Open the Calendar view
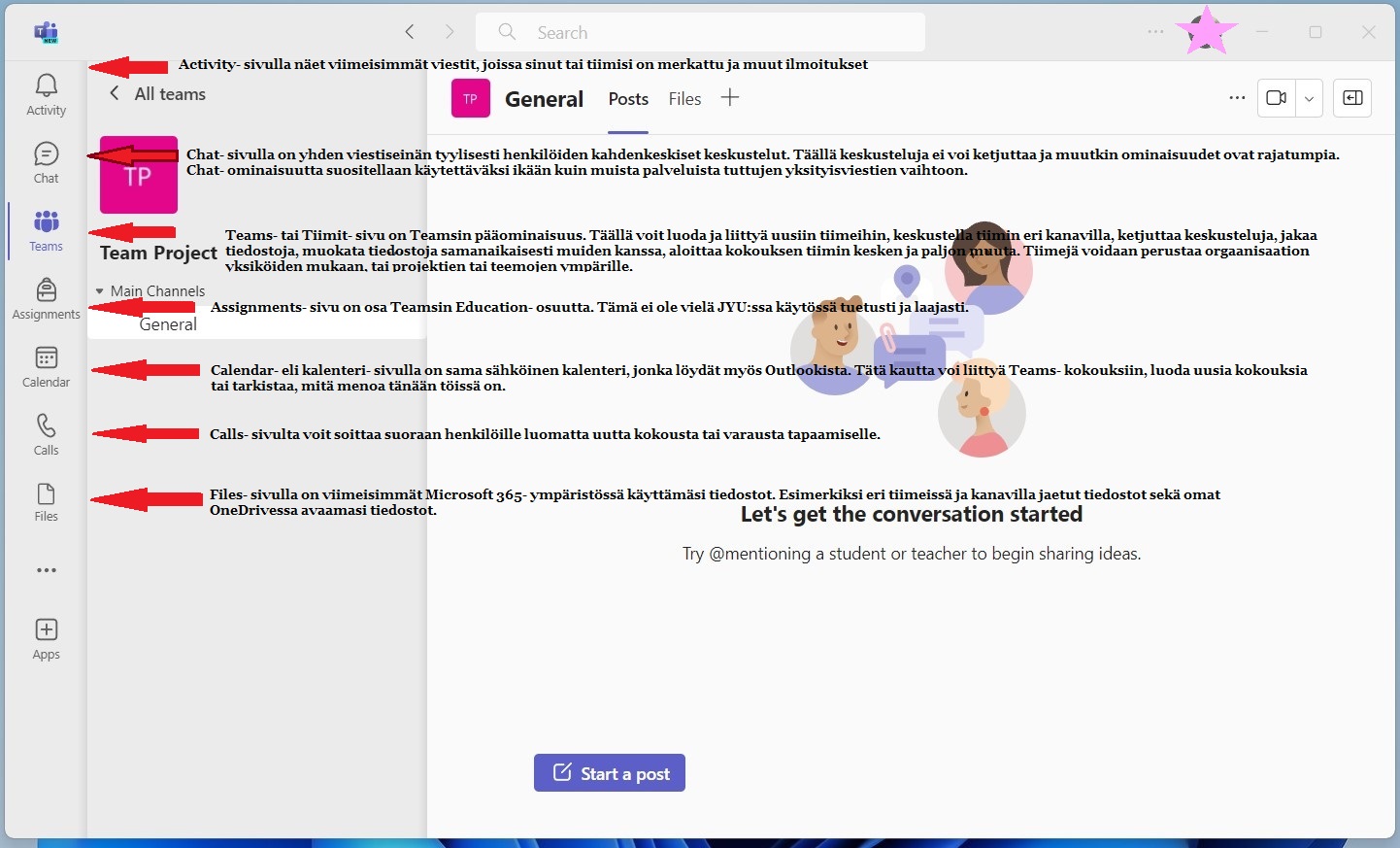Screen dimensions: 1400x848 tap(46, 366)
